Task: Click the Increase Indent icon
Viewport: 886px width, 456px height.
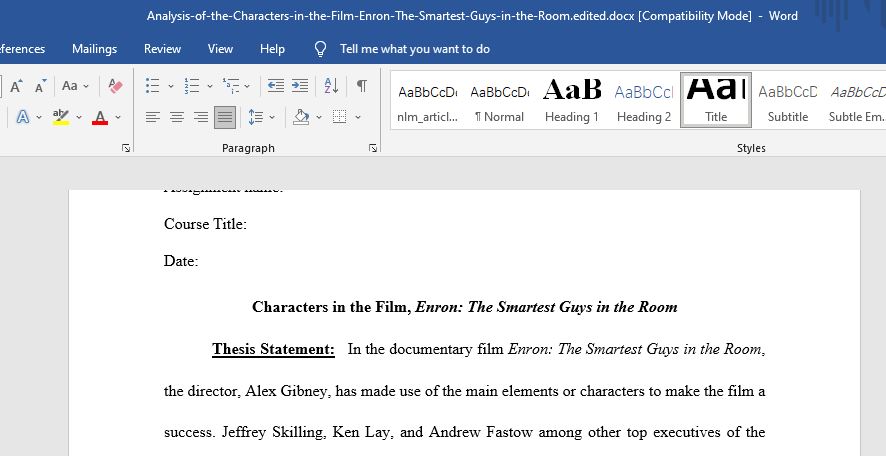Action: click(300, 86)
